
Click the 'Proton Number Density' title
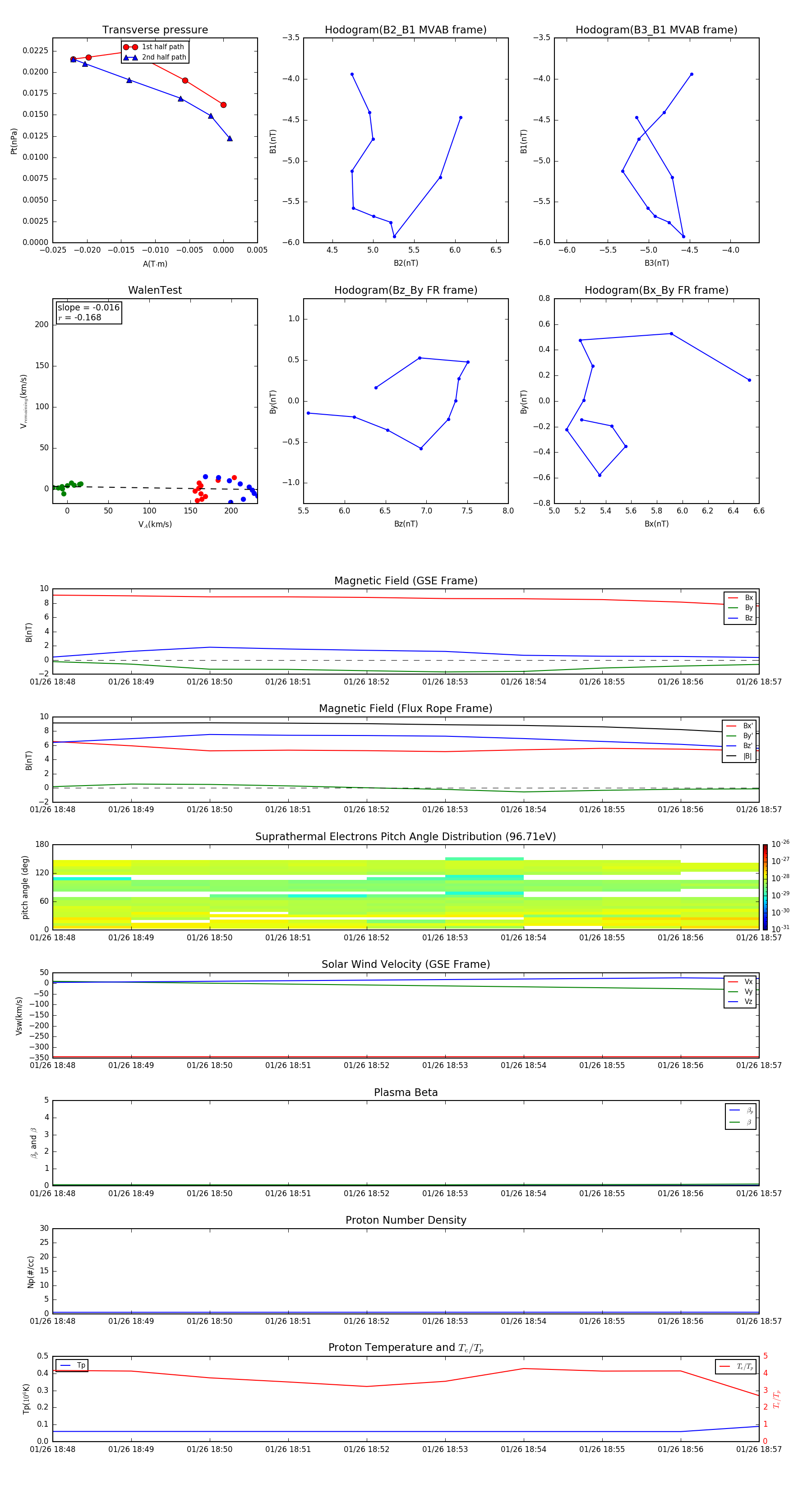[406, 1220]
